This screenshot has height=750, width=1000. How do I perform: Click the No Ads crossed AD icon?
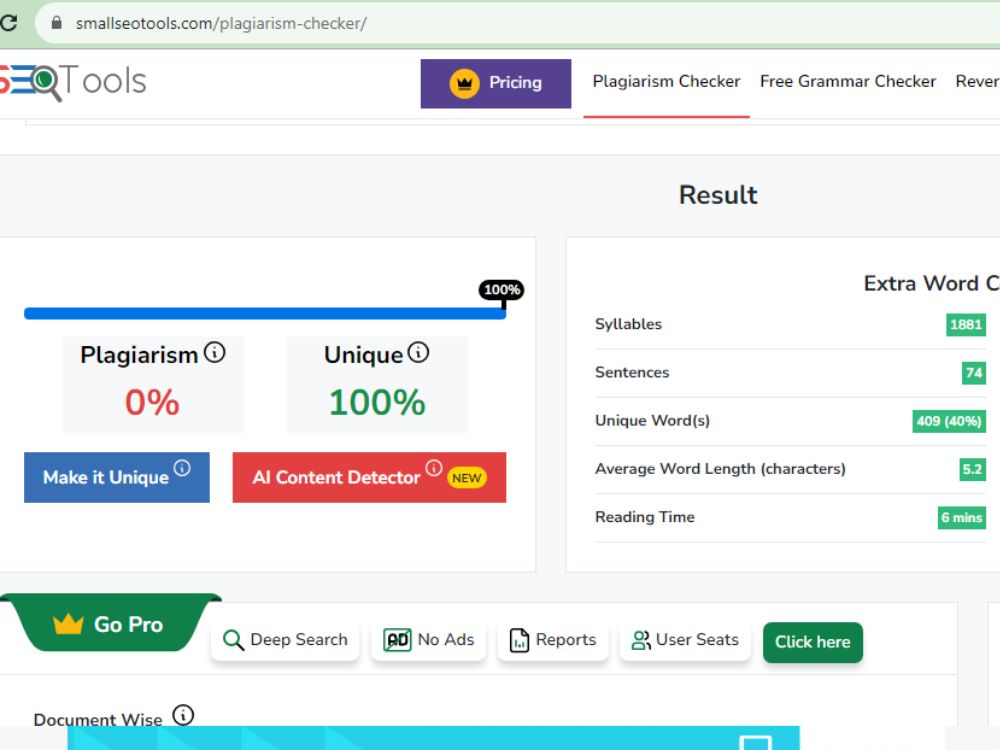(397, 640)
